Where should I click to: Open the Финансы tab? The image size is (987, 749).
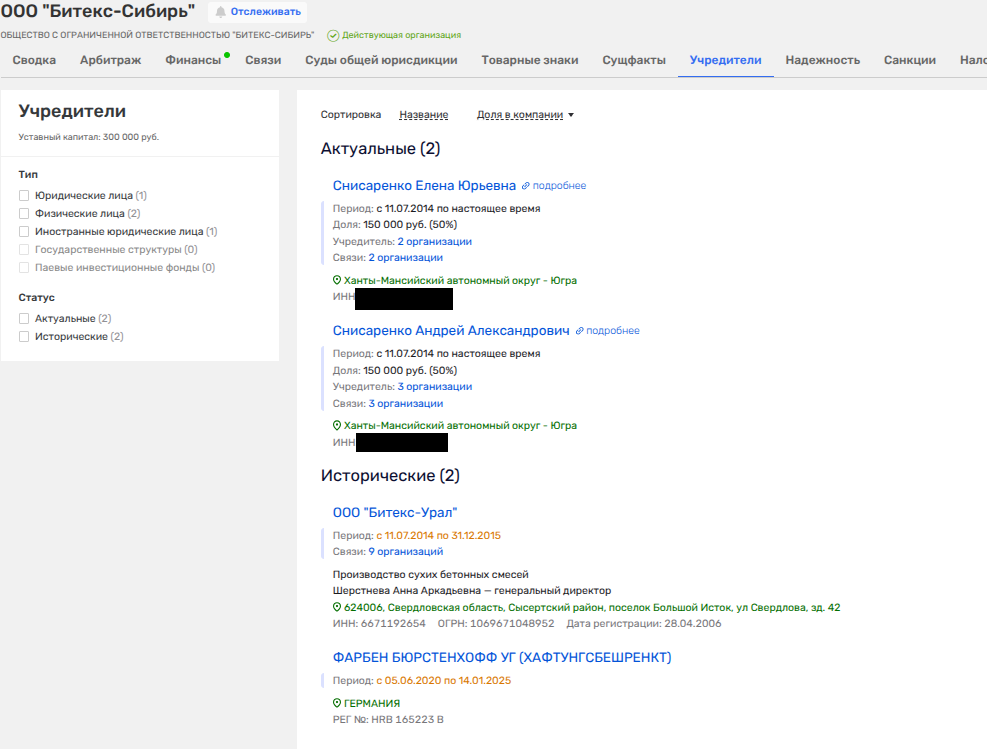[x=193, y=60]
